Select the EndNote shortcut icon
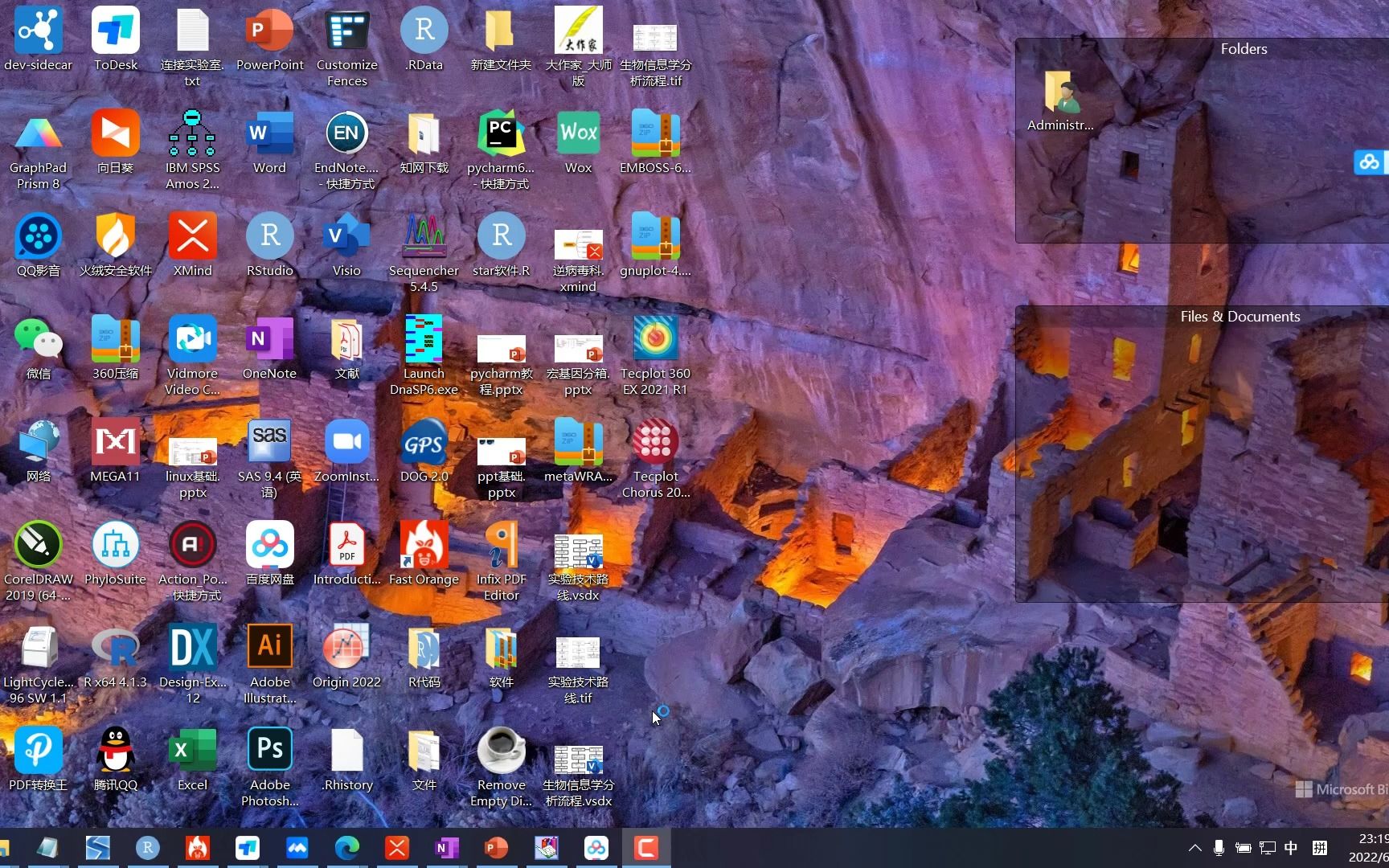 (x=347, y=150)
